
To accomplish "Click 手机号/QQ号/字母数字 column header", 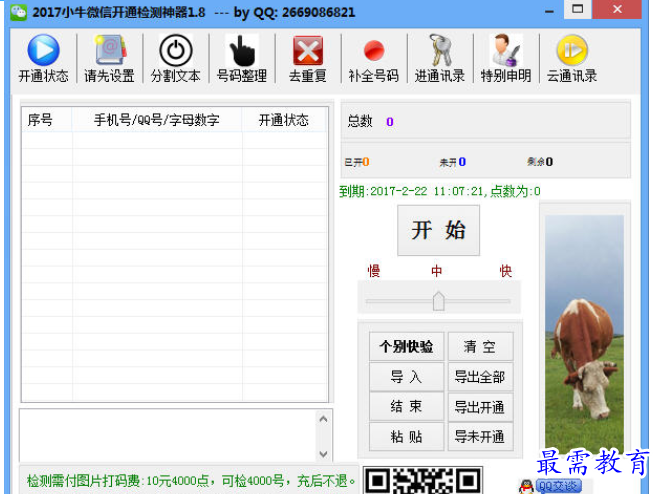I will [157, 120].
